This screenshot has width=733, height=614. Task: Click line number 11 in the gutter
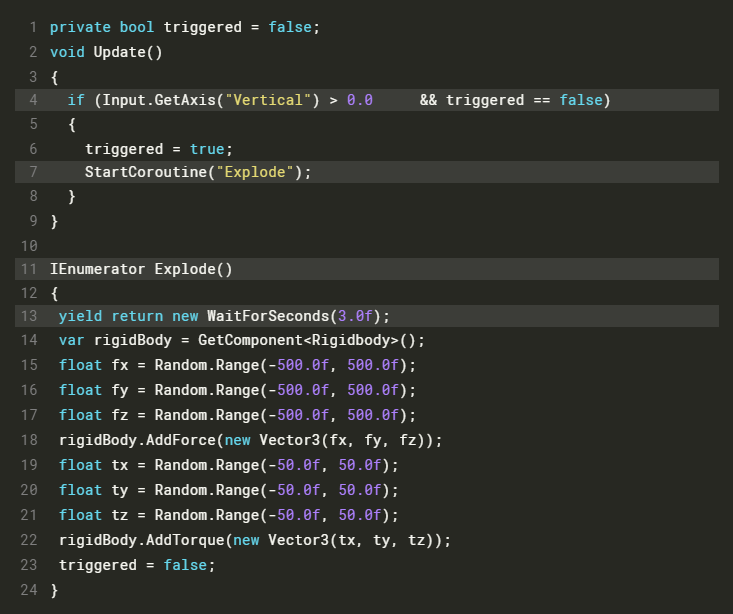28,268
